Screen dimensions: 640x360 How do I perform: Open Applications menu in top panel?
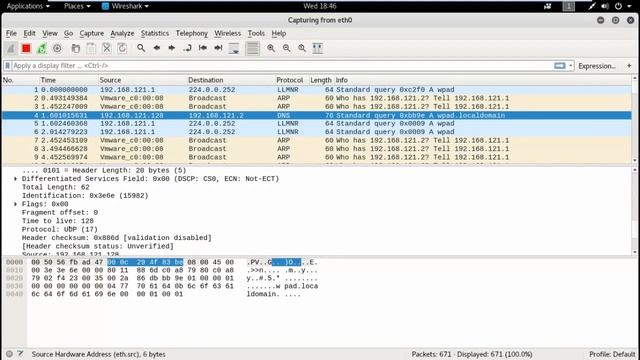point(28,6)
